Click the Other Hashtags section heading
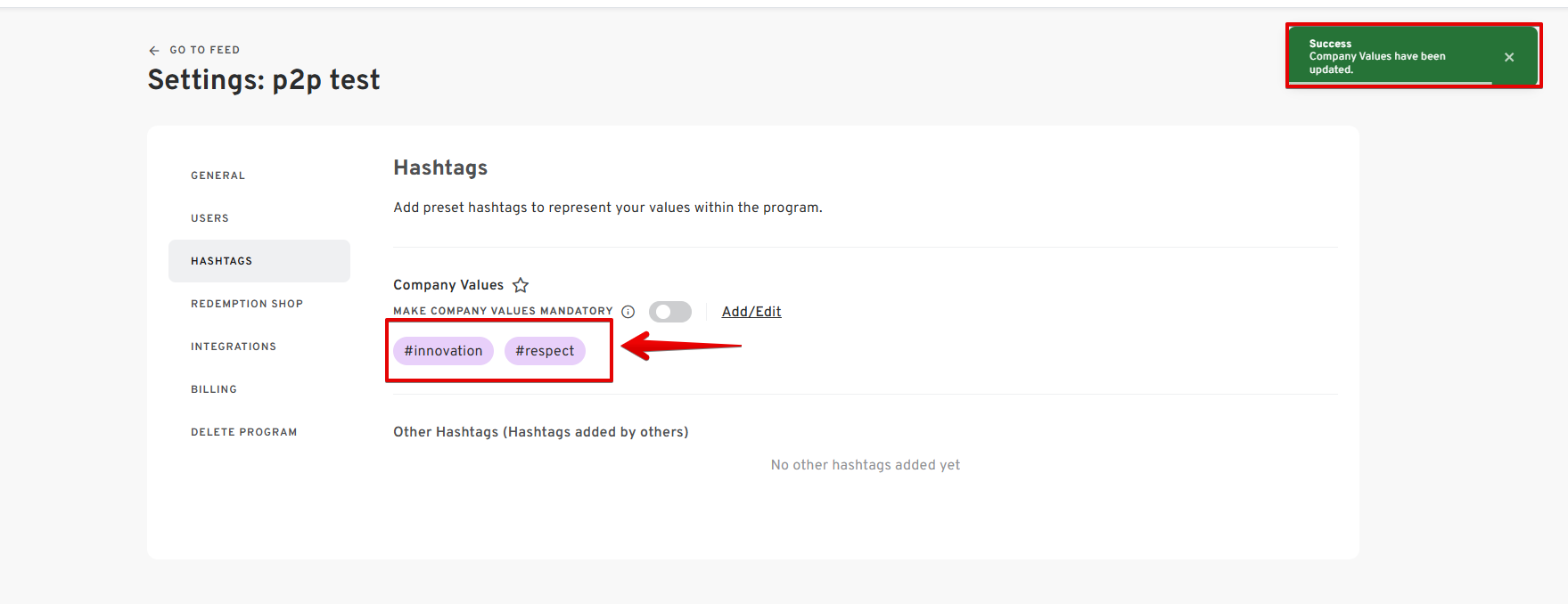 pos(541,432)
